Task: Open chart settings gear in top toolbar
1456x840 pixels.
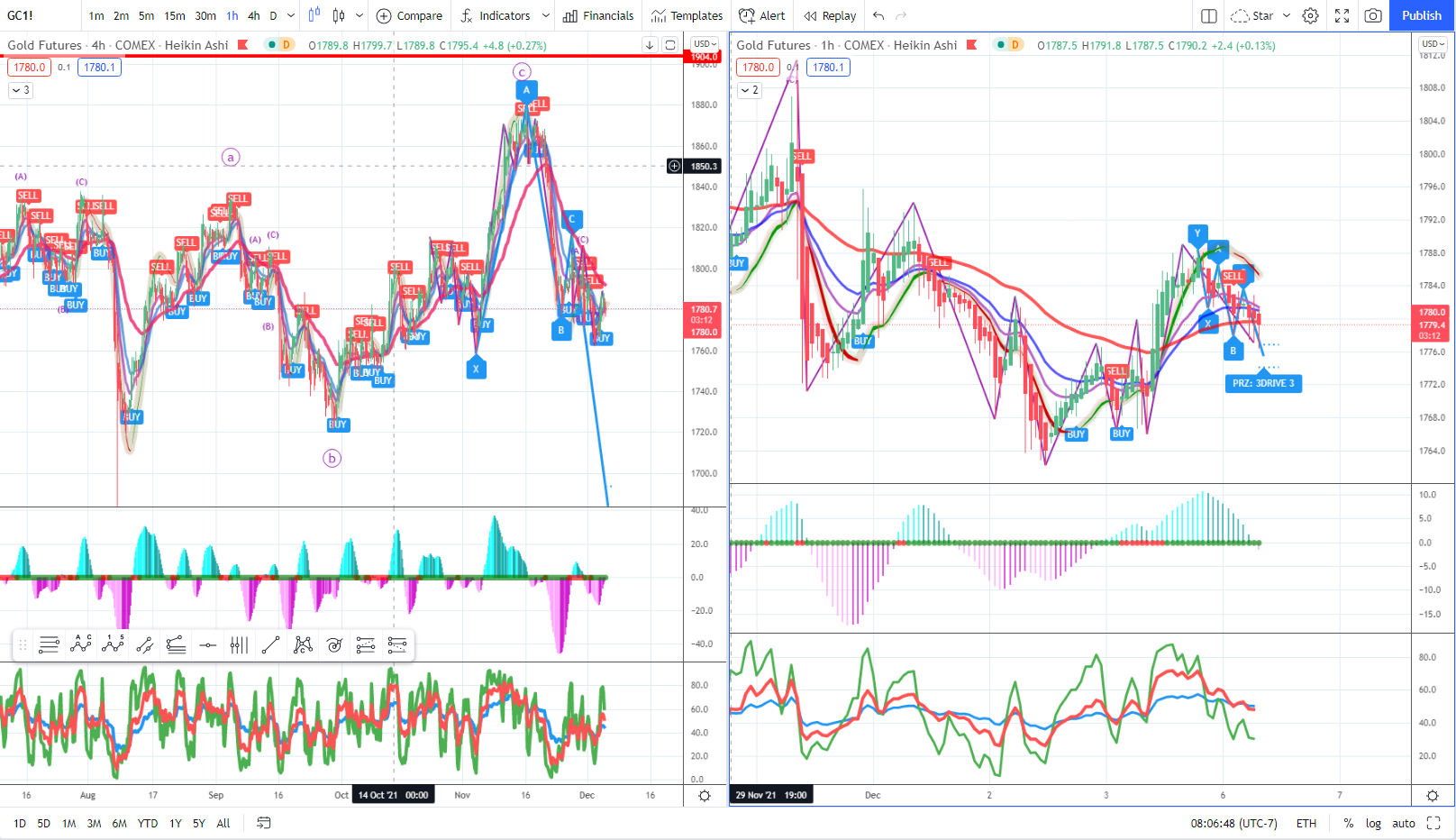Action: pyautogui.click(x=1311, y=15)
